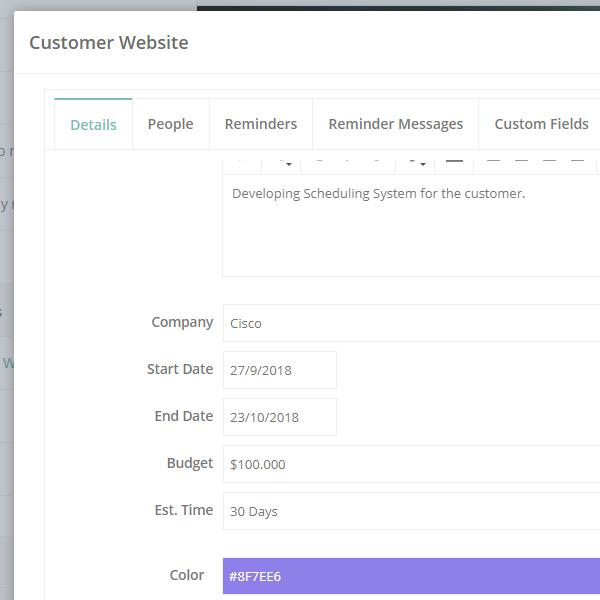Click the Start Date field 27/9/2018
This screenshot has height=600, width=600.
point(280,370)
